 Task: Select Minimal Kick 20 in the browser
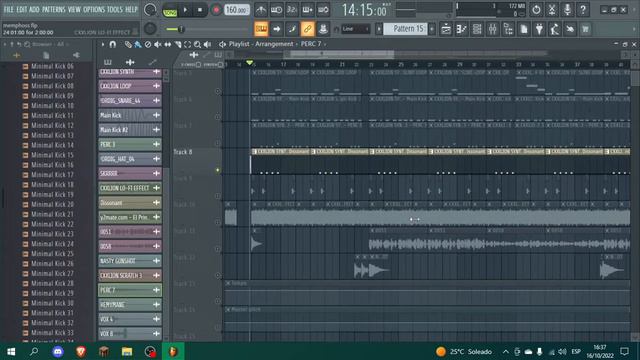click(x=53, y=204)
